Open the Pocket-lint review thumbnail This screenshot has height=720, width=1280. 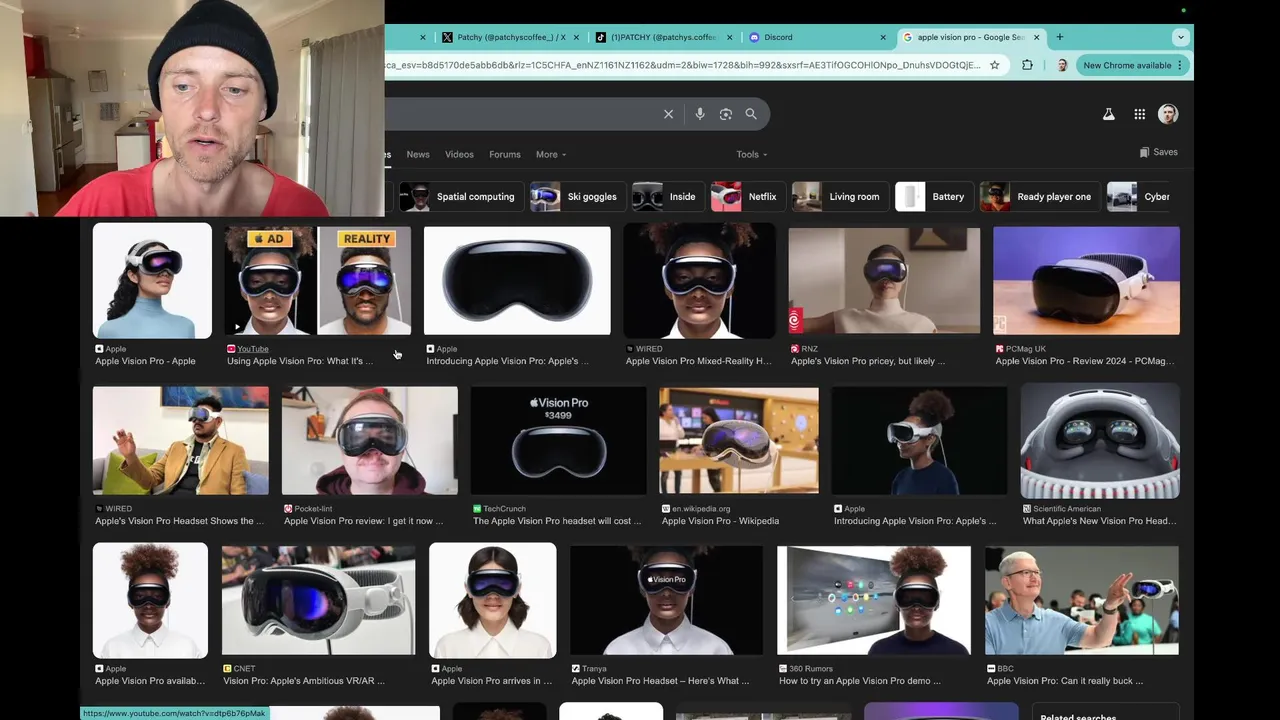370,441
